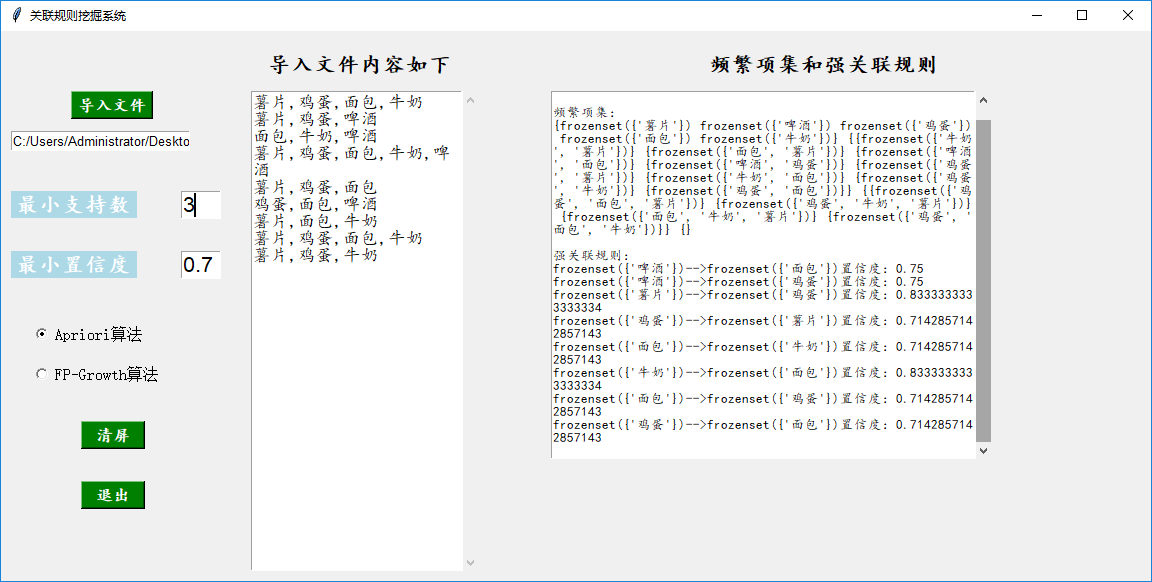Click the rule 鸡蛋-->薯片 in results

point(763,327)
